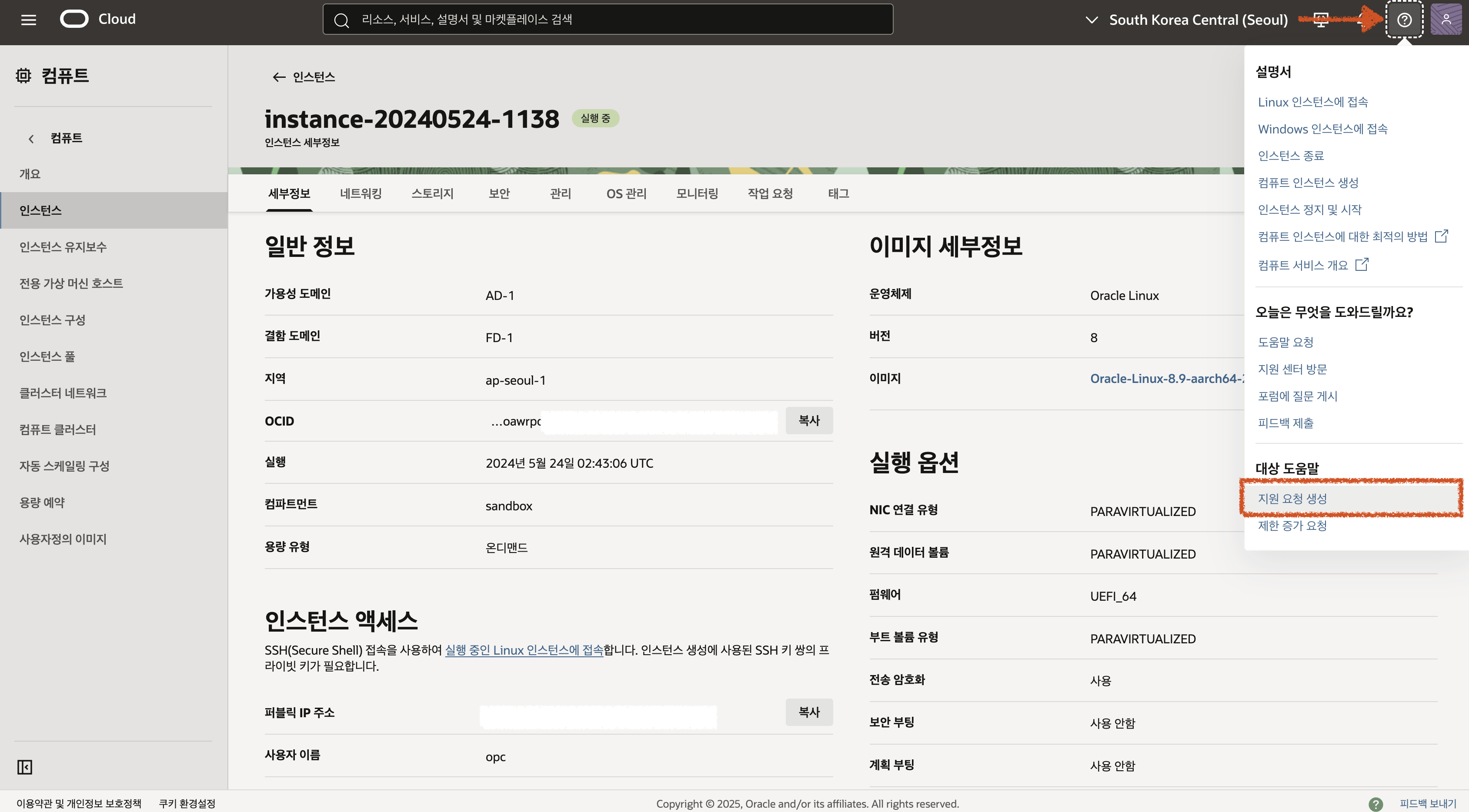Collapse the sidebar with bottom-left panel icon
This screenshot has width=1469, height=812.
click(x=24, y=767)
